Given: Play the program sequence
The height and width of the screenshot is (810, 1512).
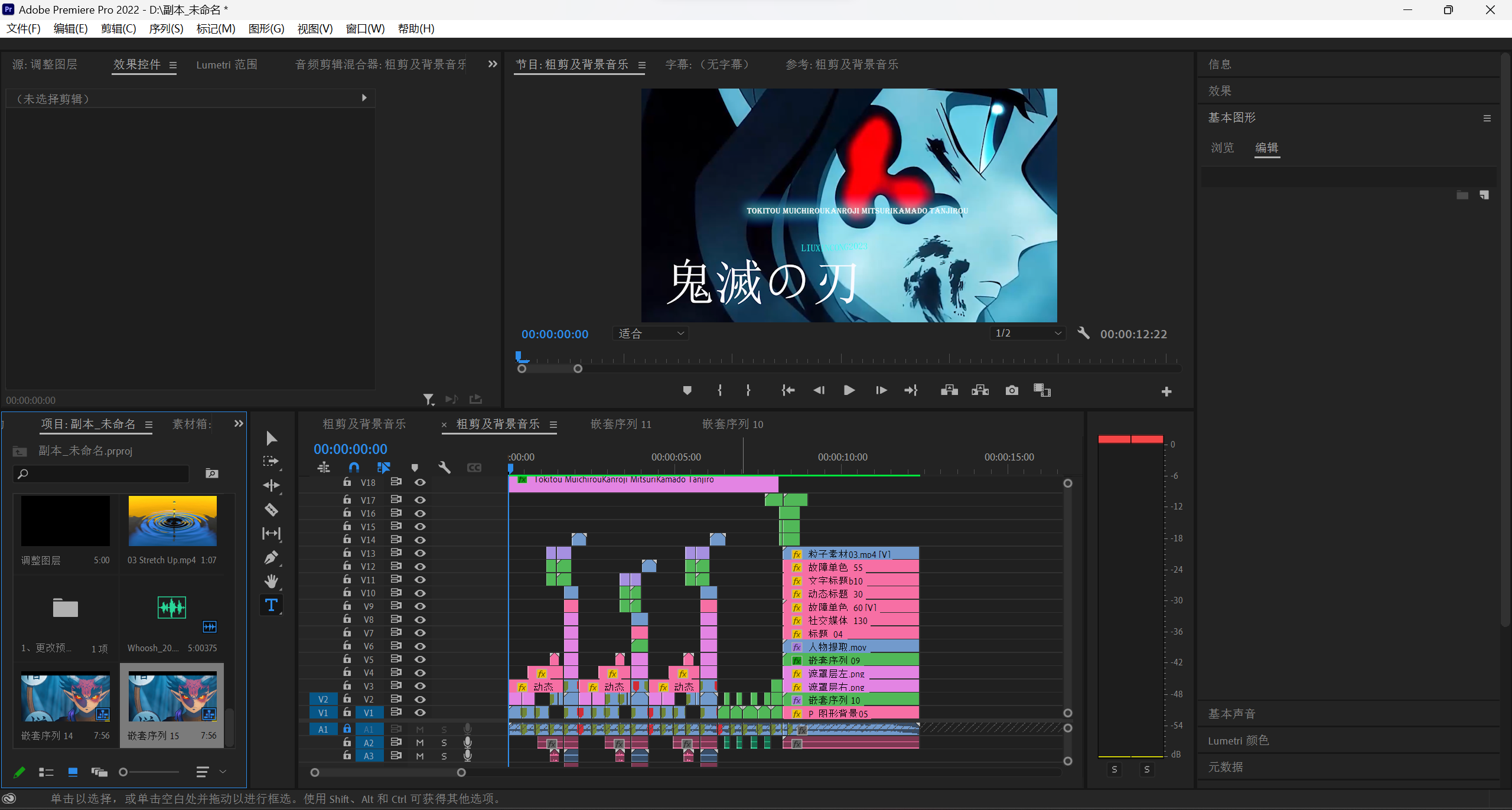Looking at the screenshot, I should [849, 390].
